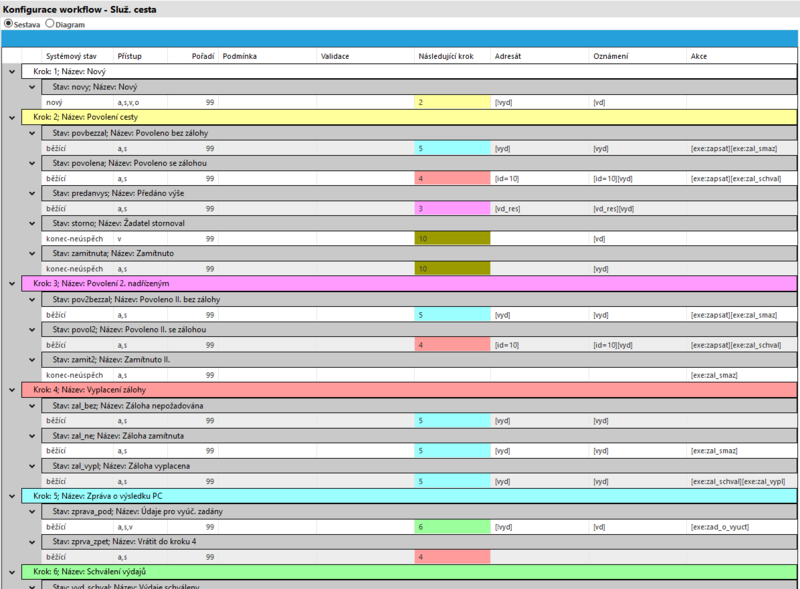
Task: Select yellow next-step cell 2 in nový row
Action: (453, 102)
